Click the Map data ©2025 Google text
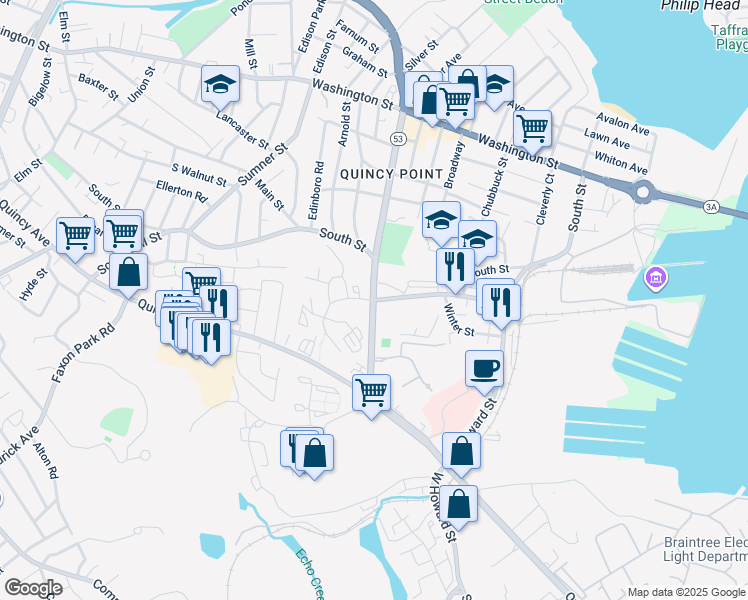Image resolution: width=748 pixels, height=600 pixels. pyautogui.click(x=685, y=592)
